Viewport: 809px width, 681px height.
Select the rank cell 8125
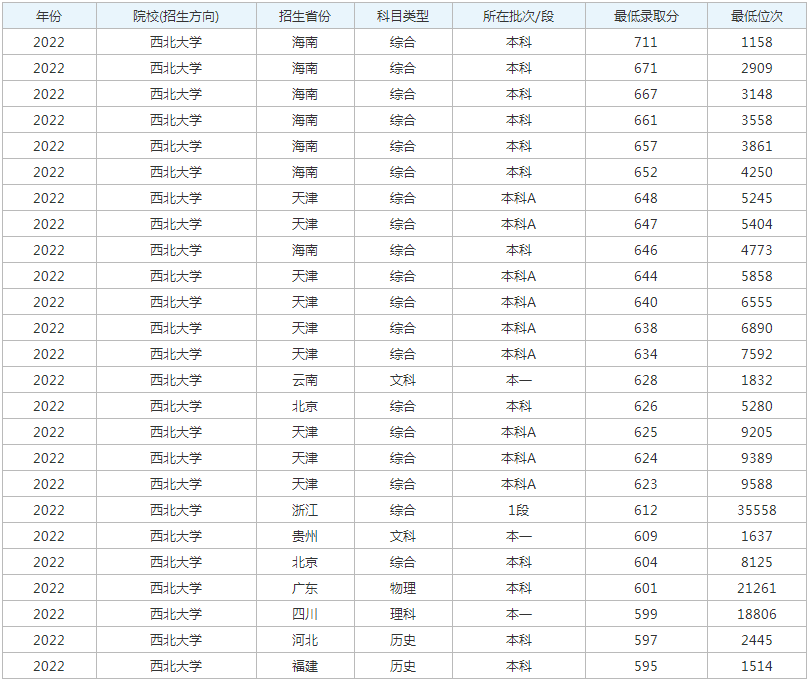point(757,562)
